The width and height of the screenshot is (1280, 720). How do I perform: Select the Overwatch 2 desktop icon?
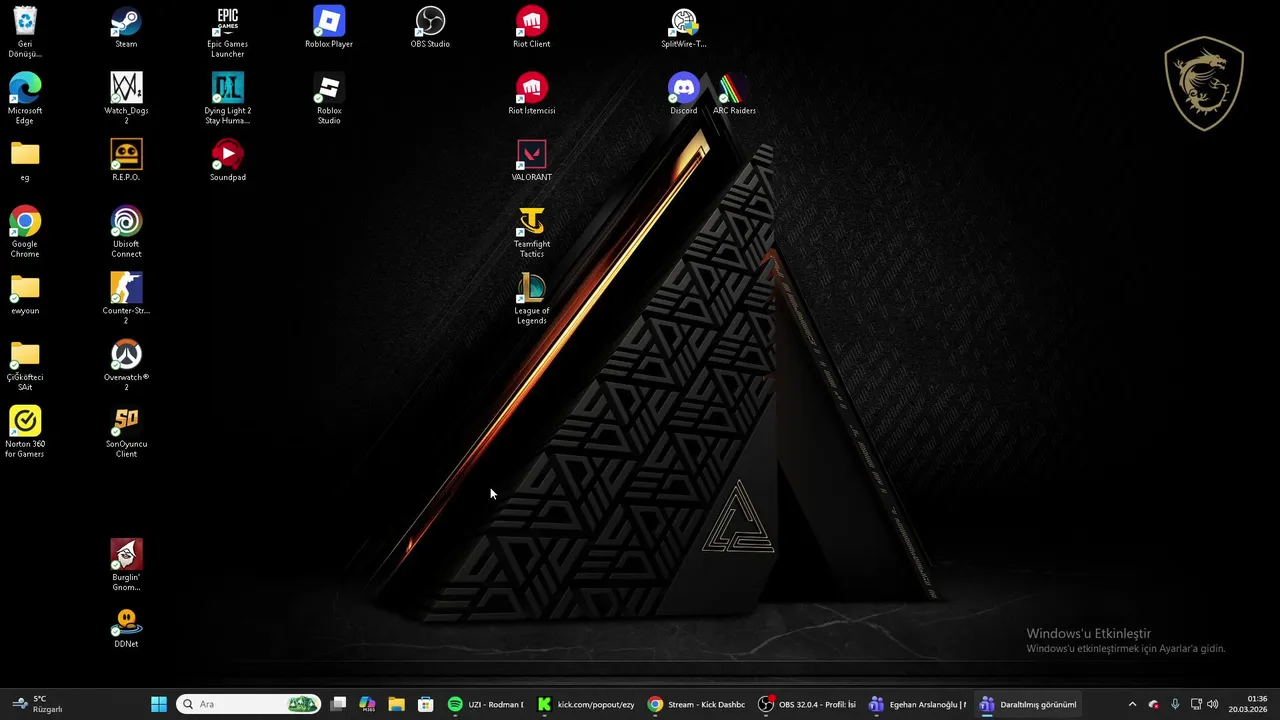coord(126,365)
